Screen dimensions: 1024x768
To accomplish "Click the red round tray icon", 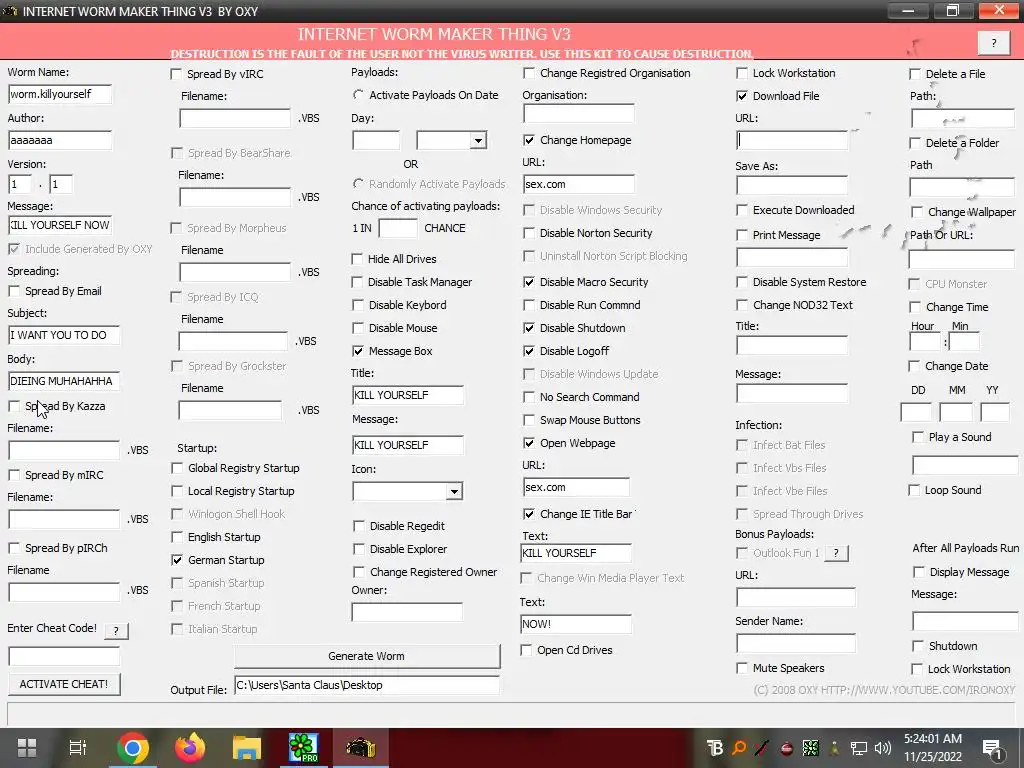I will coord(786,748).
